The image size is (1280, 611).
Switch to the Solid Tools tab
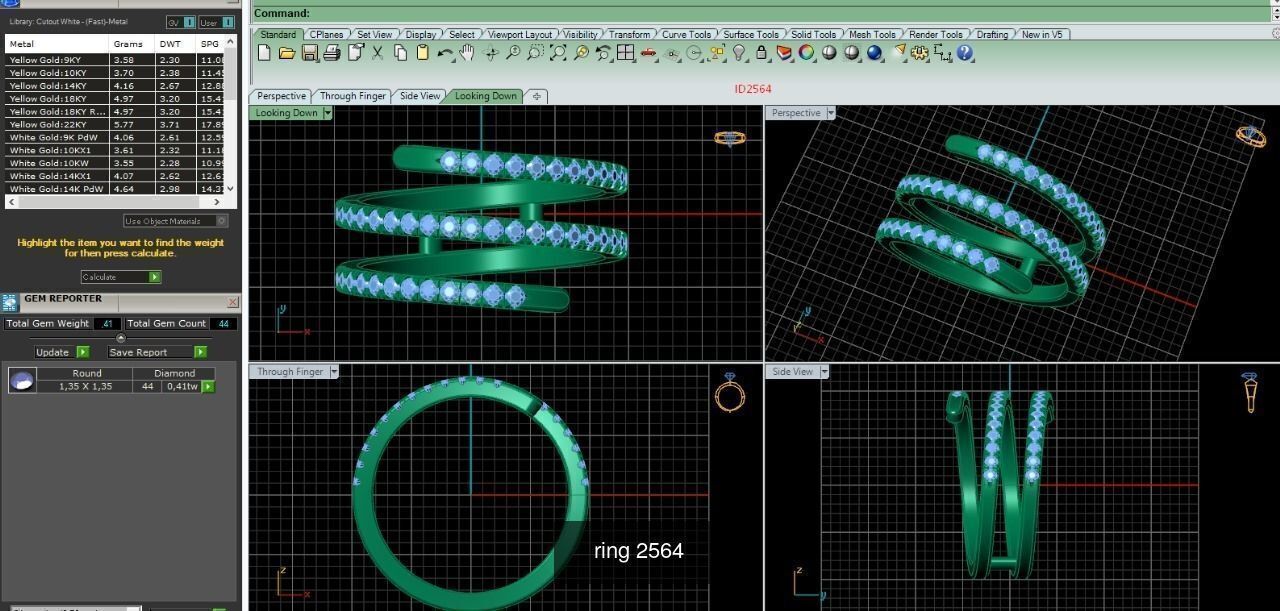(x=813, y=34)
